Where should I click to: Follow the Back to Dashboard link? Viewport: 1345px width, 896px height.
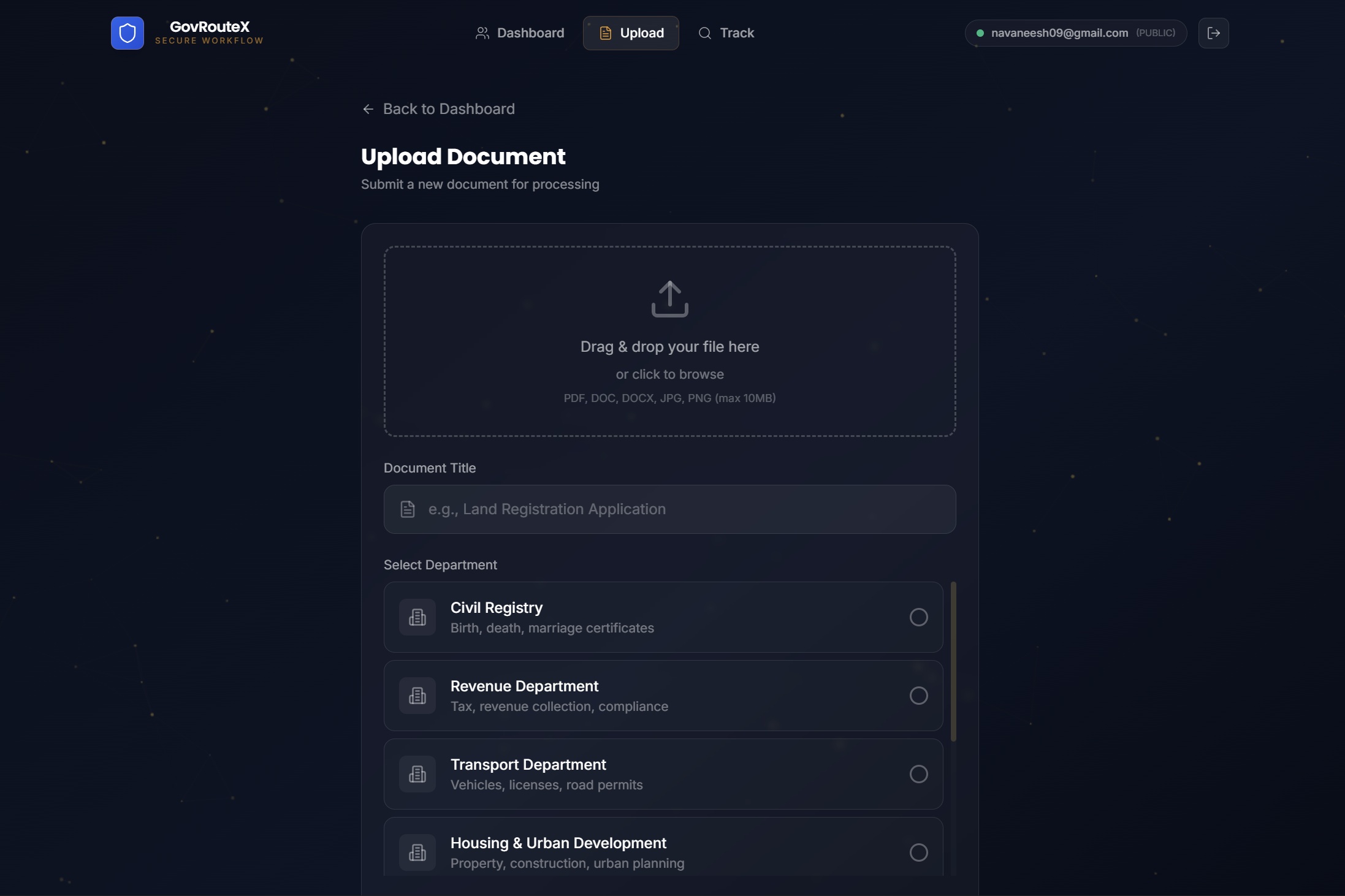448,109
